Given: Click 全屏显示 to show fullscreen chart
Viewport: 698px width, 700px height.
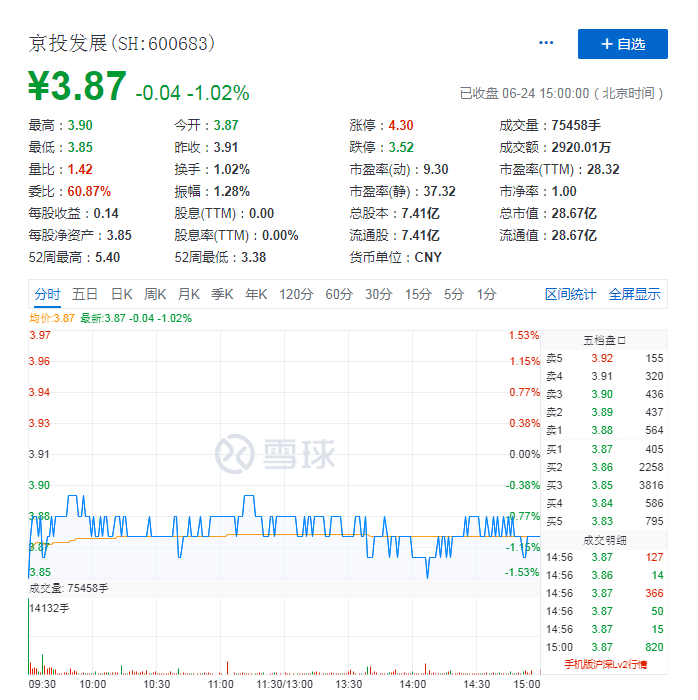Looking at the screenshot, I should 634,294.
